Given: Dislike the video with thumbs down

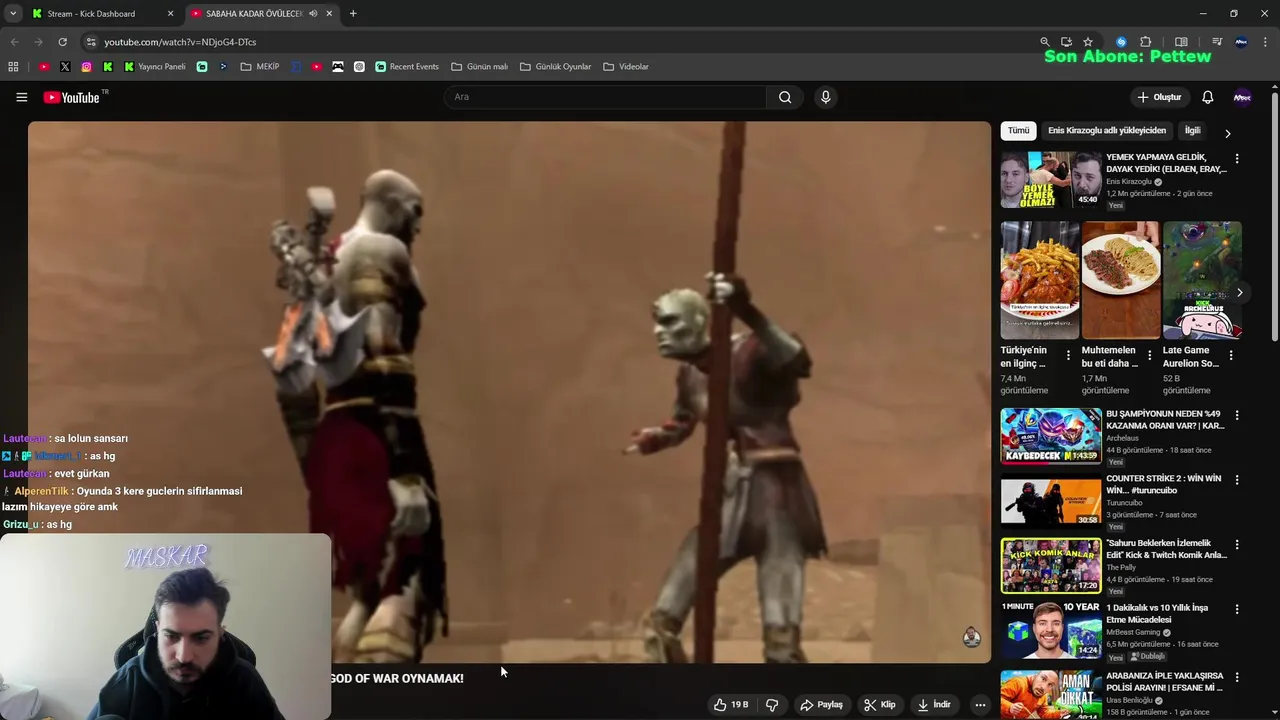Looking at the screenshot, I should [772, 705].
